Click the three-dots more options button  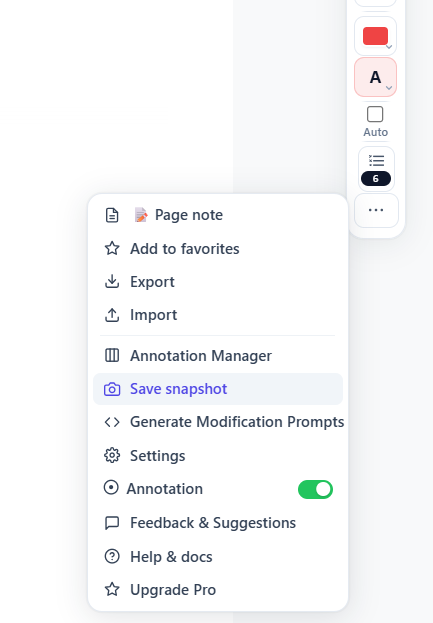click(376, 211)
